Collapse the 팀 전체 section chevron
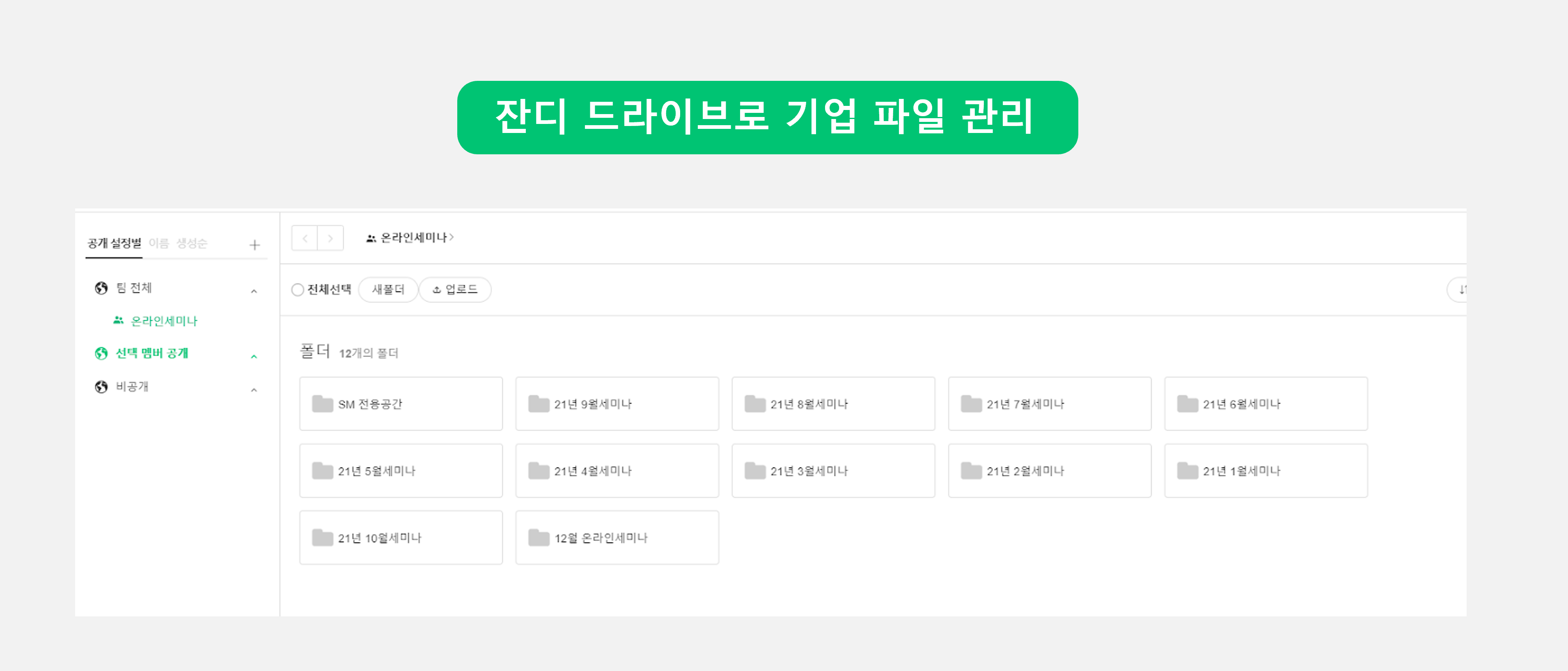 (x=254, y=291)
